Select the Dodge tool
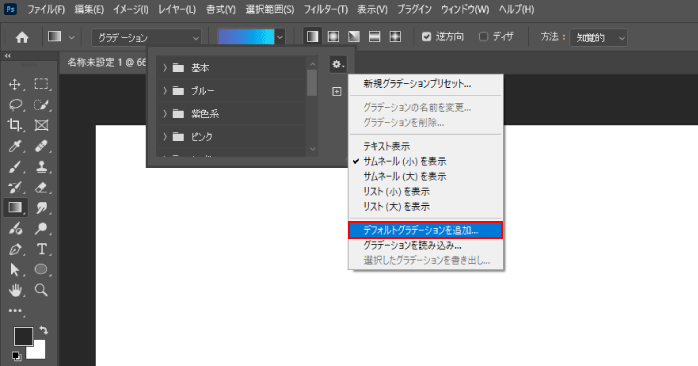 click(41, 228)
